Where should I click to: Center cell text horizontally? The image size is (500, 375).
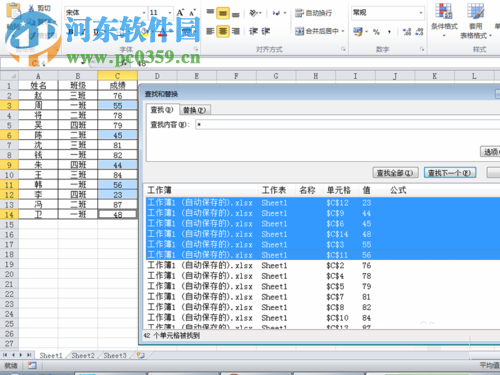point(223,31)
